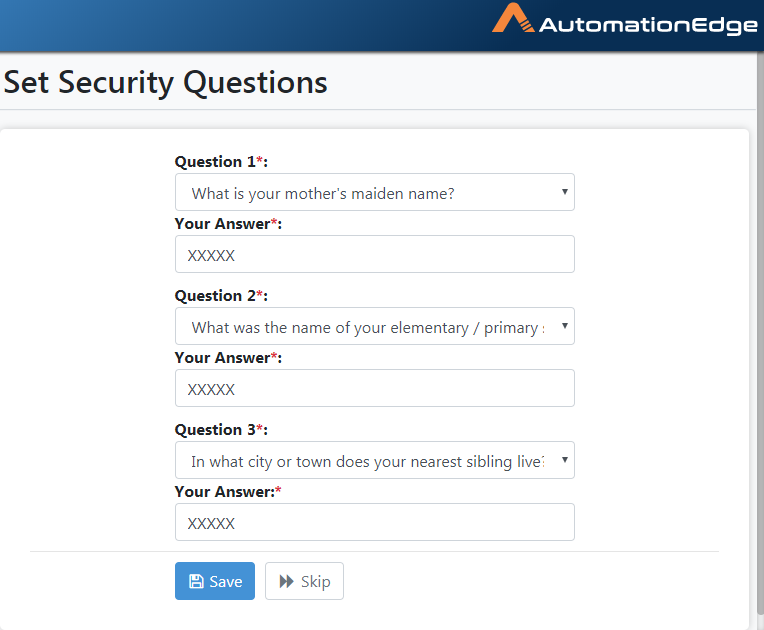Select the mother's maiden name question box
Image resolution: width=764 pixels, height=630 pixels.
tap(375, 192)
